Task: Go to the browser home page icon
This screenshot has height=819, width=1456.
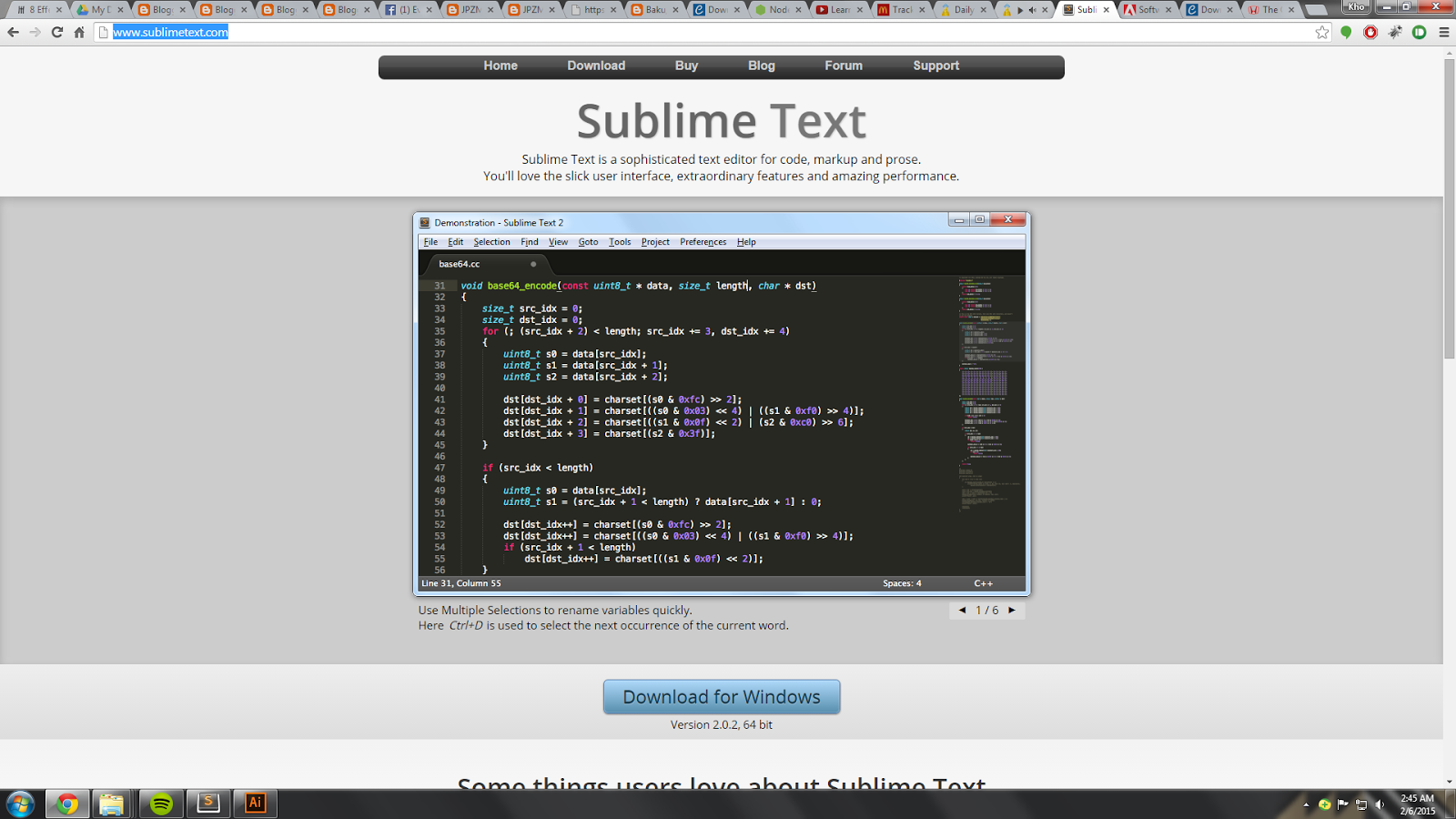Action: (79, 32)
